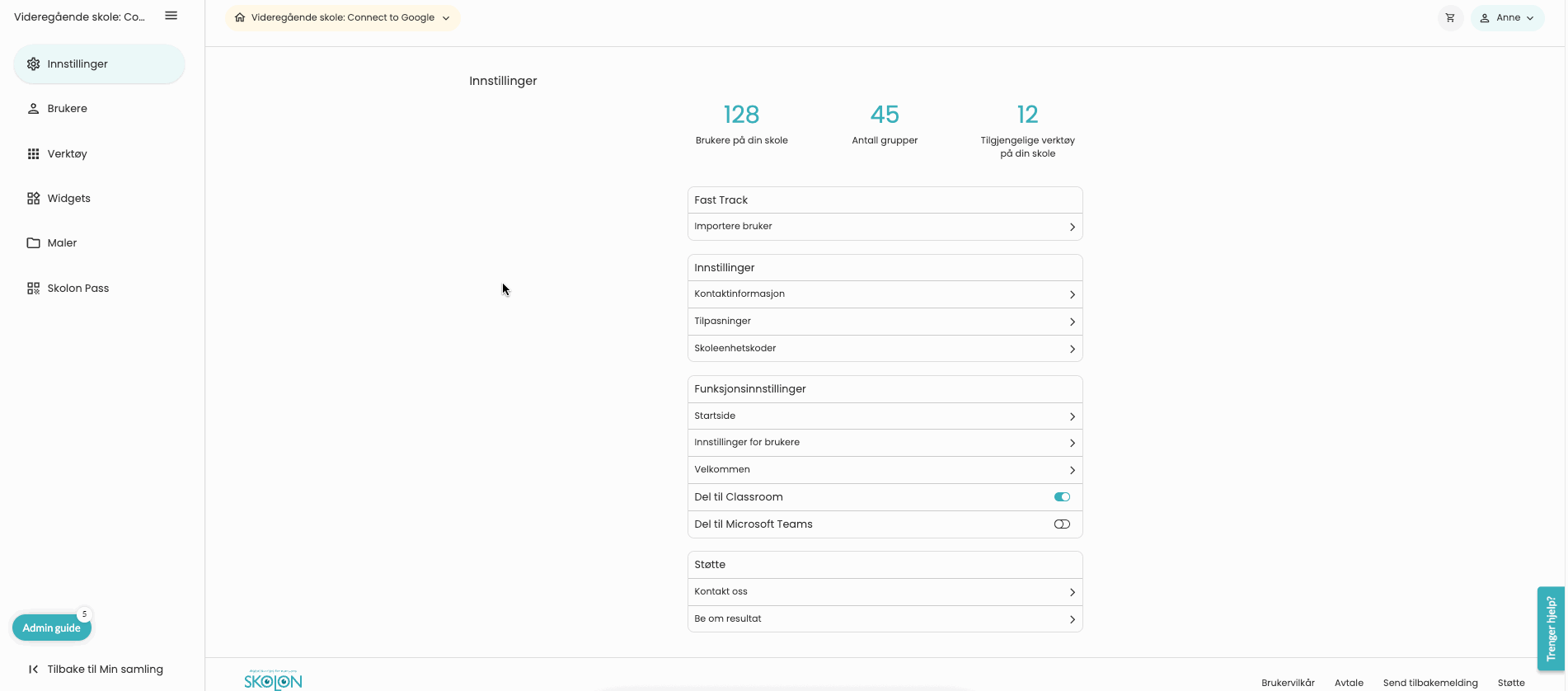Click the Admin guide button
The image size is (1568, 691).
pyautogui.click(x=51, y=628)
